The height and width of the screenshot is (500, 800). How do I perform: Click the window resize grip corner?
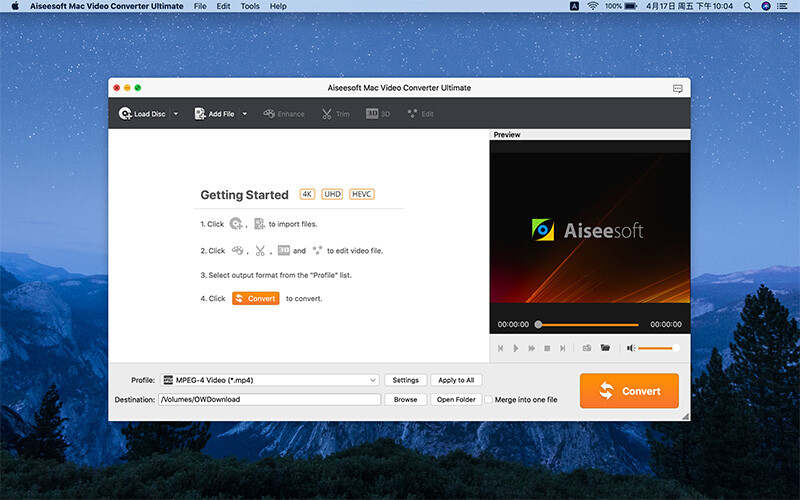686,416
